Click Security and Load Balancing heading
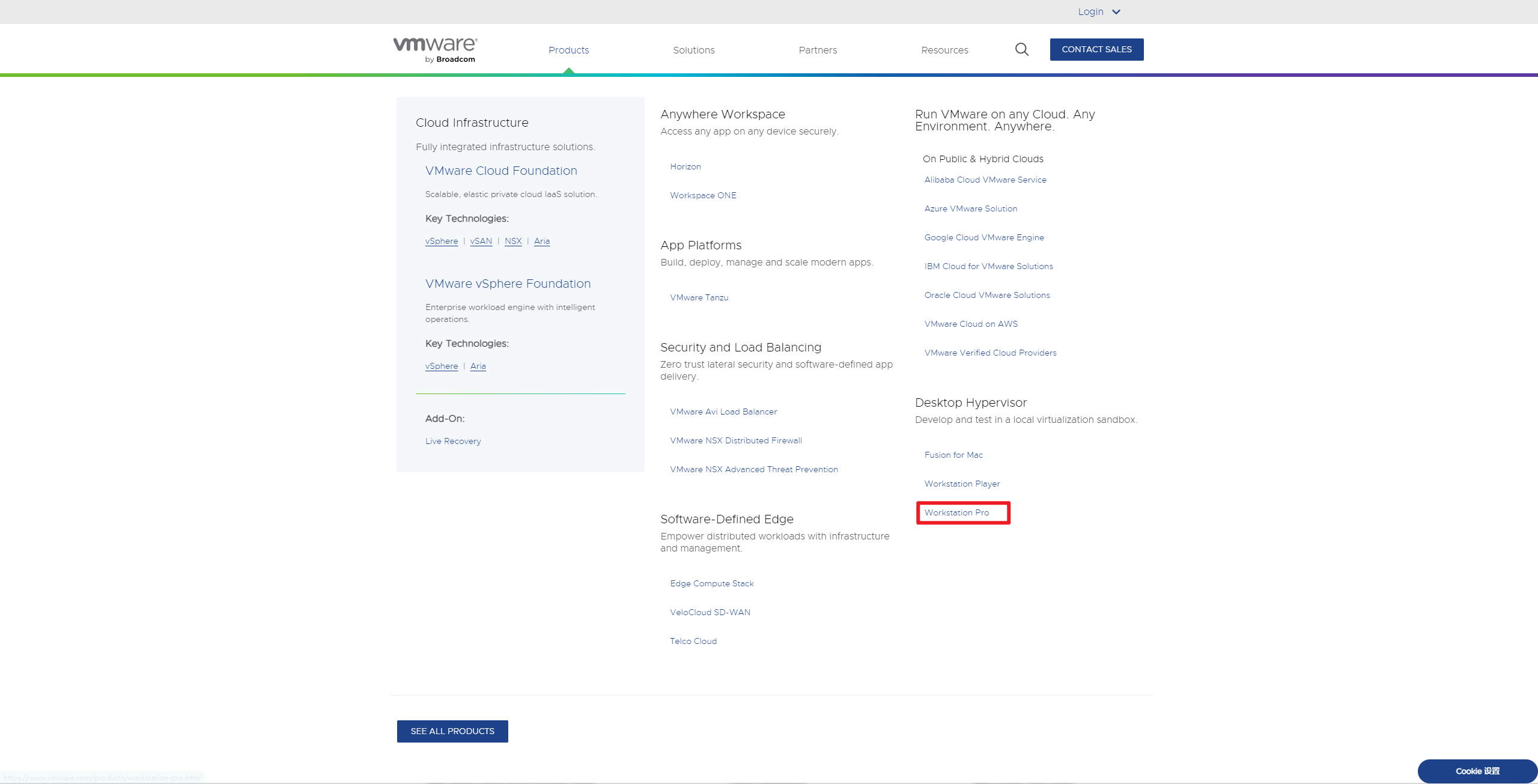The height and width of the screenshot is (784, 1538). click(x=741, y=347)
